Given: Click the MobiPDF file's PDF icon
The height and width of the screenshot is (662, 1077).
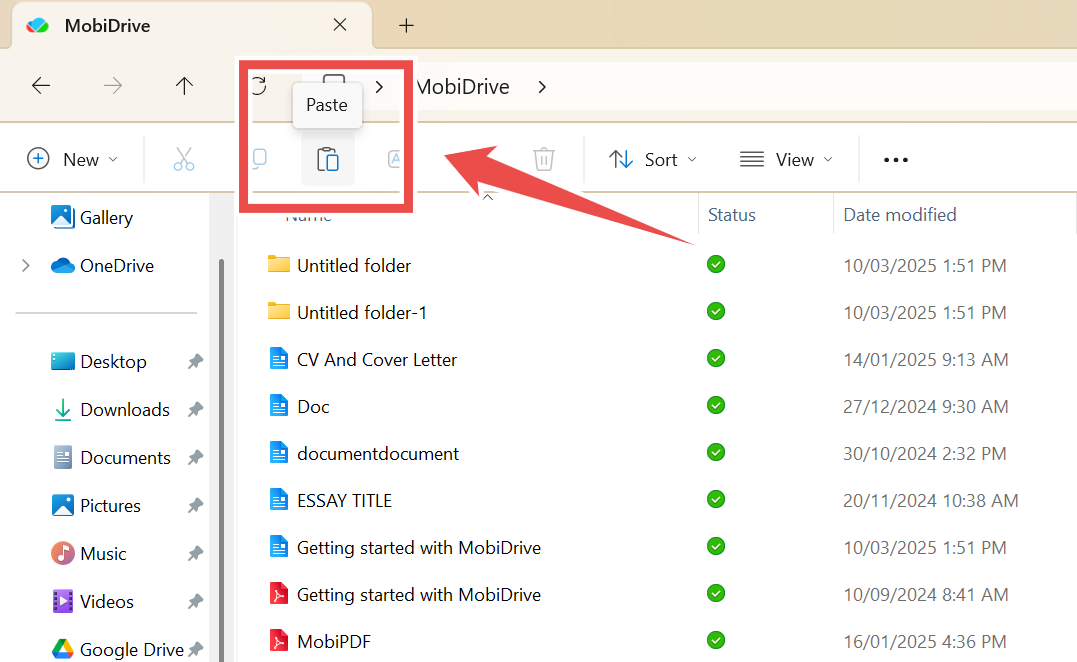Looking at the screenshot, I should point(279,641).
